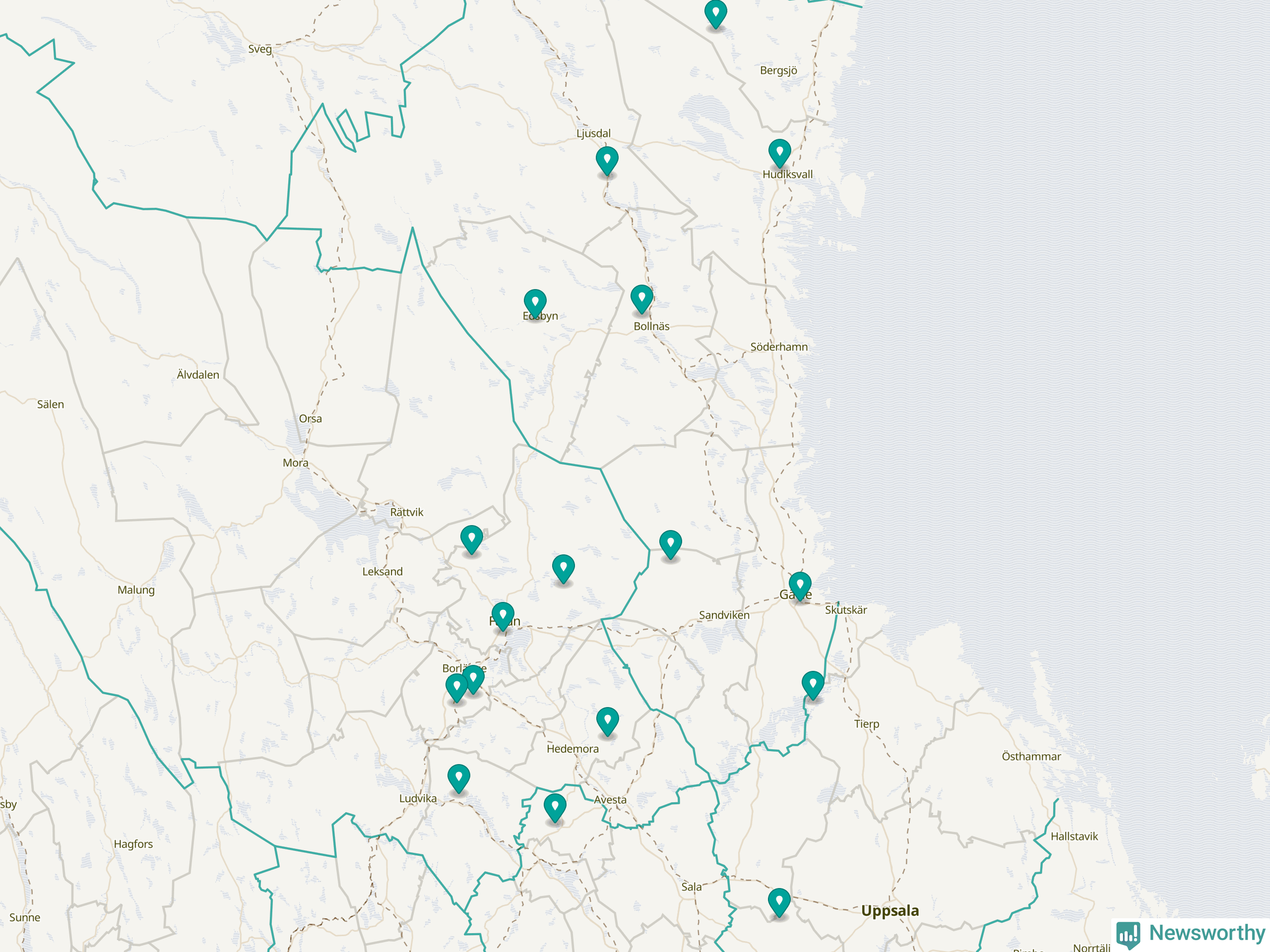Click the Uppsala city label
Screen dimensions: 1270x952
(889, 911)
